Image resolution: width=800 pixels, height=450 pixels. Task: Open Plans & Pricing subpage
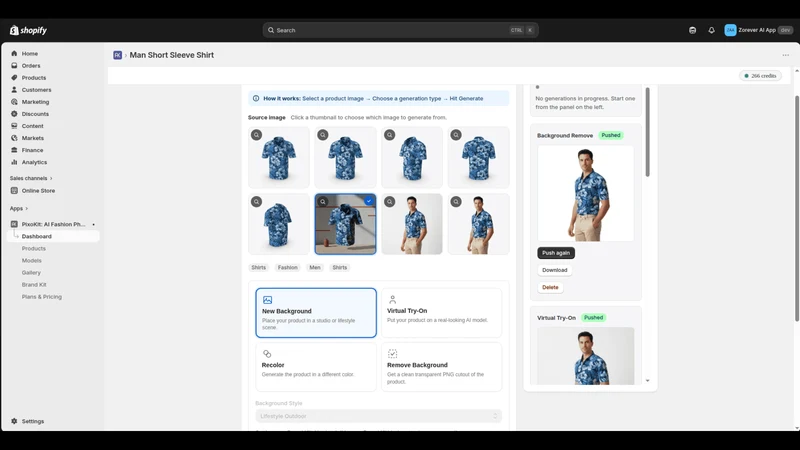[x=42, y=297]
